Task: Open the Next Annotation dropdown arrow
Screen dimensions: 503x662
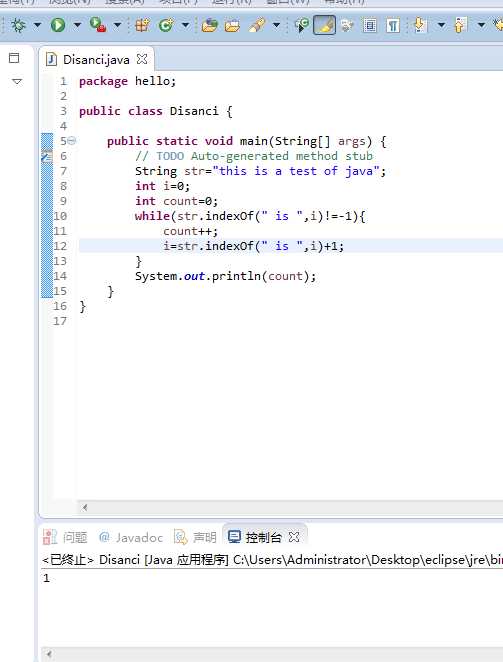Action: pyautogui.click(x=441, y=25)
